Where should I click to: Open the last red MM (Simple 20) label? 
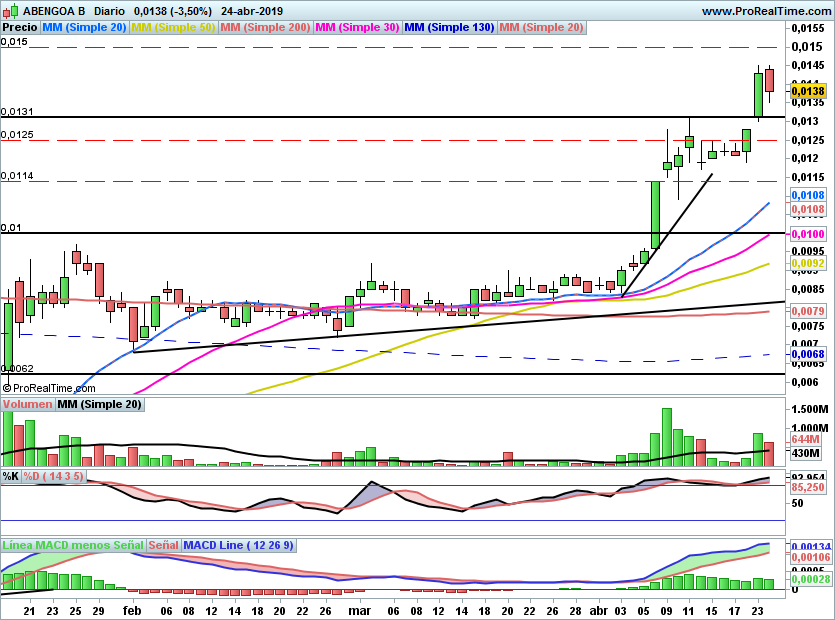pos(542,27)
